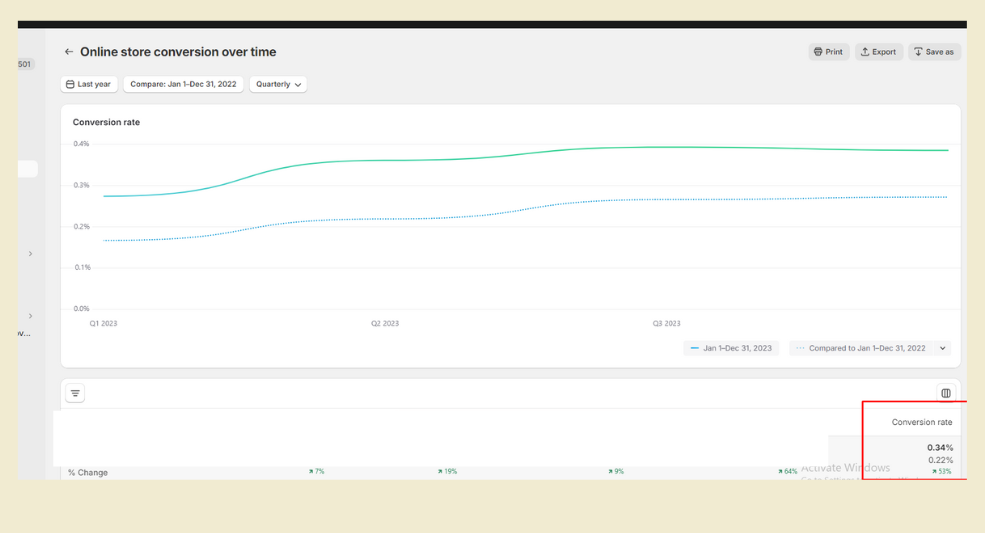Screen dimensions: 985x533
Task: Select the highlighted sidebar menu item
Action: (27, 169)
